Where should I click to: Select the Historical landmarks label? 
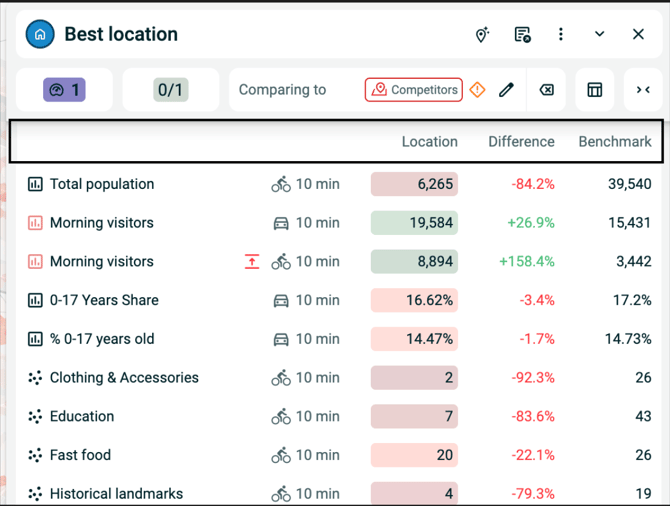coord(116,494)
